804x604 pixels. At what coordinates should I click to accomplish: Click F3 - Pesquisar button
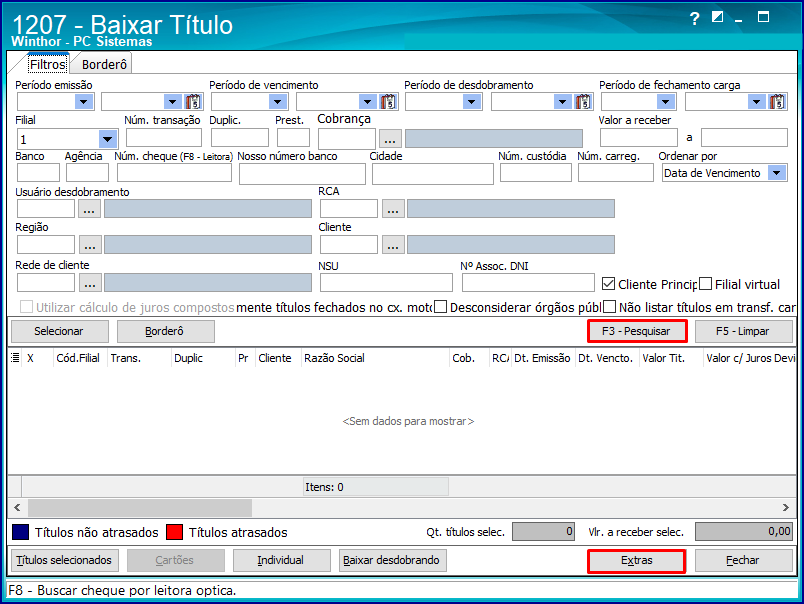click(x=637, y=331)
